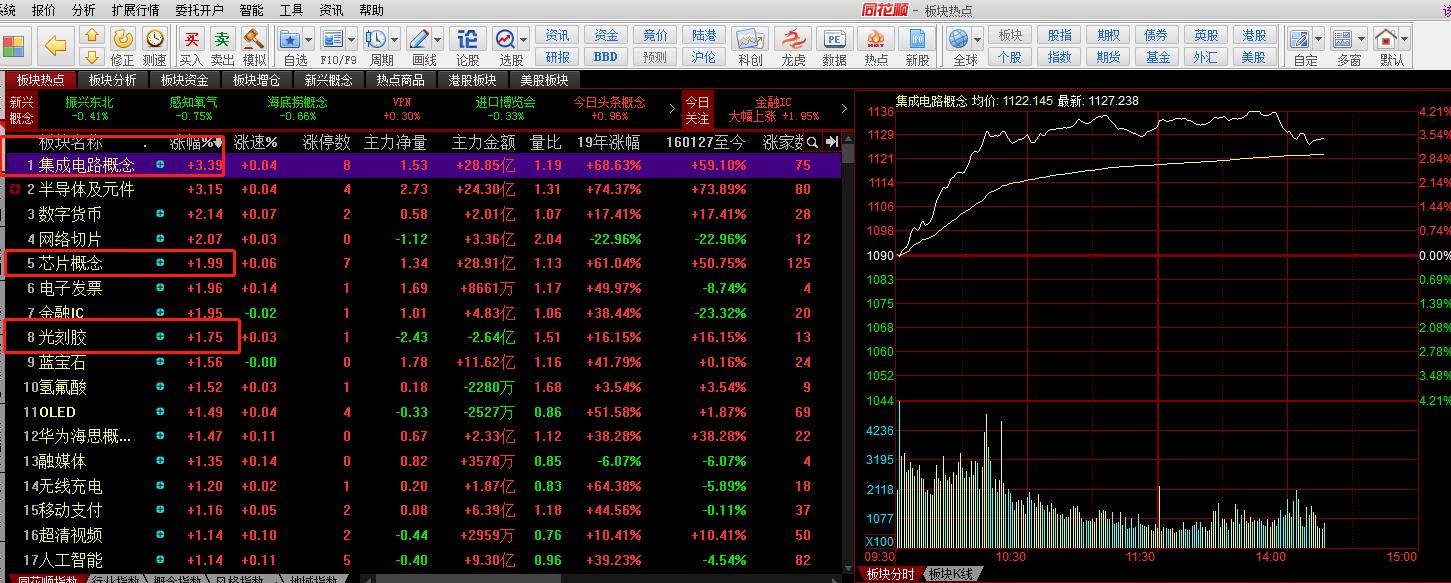1451x583 pixels.
Task: Click the 资讯 button
Action: 557,35
